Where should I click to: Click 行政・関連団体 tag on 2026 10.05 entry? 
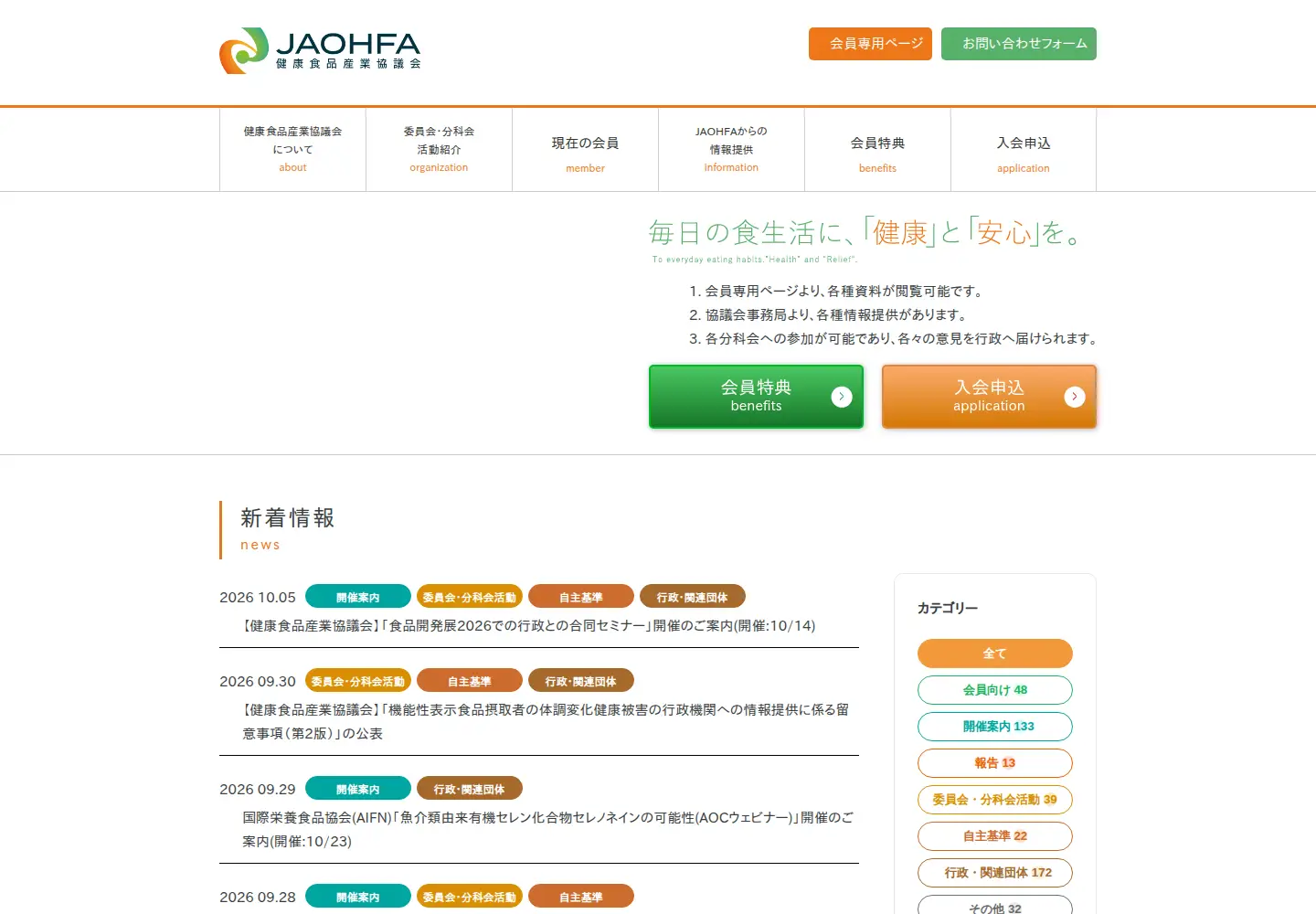coord(693,597)
